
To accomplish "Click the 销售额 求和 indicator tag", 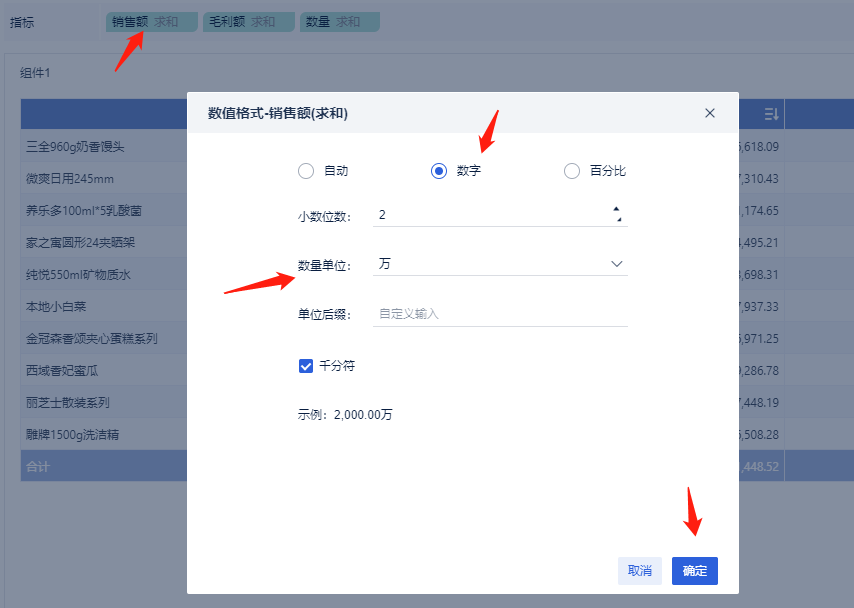I will (151, 22).
